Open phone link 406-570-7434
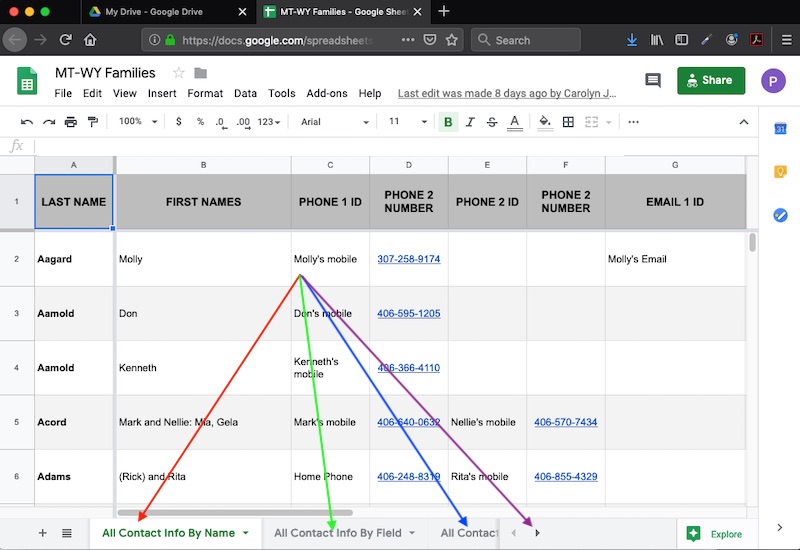800x550 pixels. tap(566, 422)
